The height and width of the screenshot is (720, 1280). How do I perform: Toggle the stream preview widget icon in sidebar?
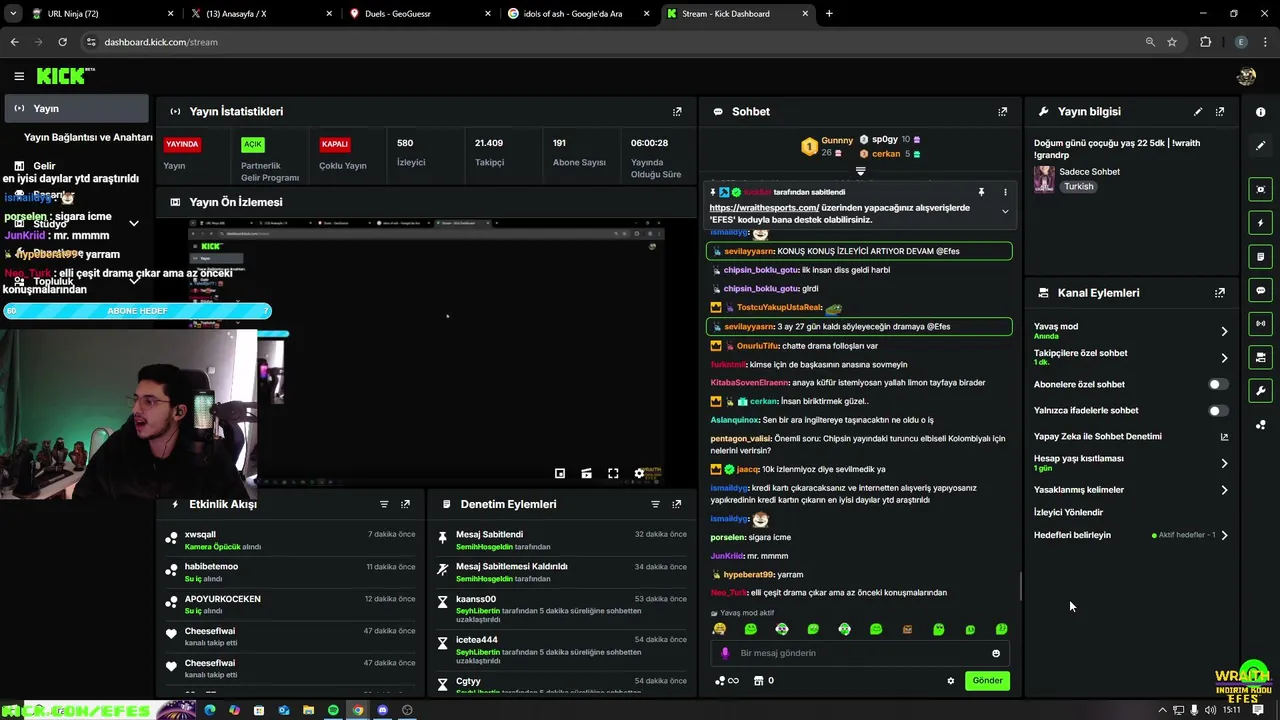[1261, 189]
